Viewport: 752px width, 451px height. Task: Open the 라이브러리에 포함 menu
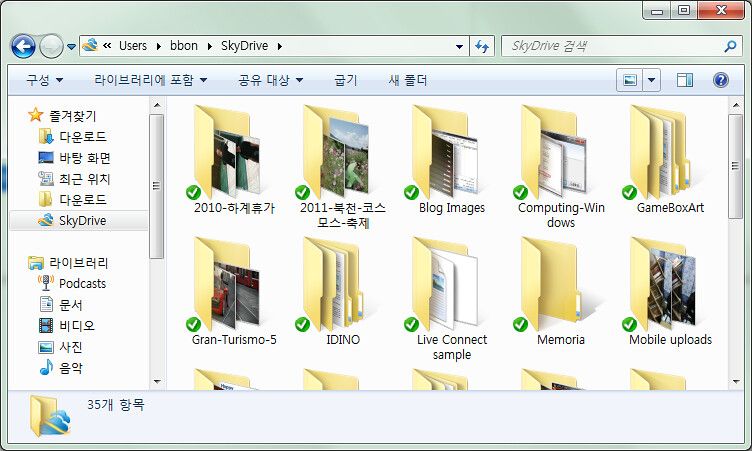coord(151,80)
